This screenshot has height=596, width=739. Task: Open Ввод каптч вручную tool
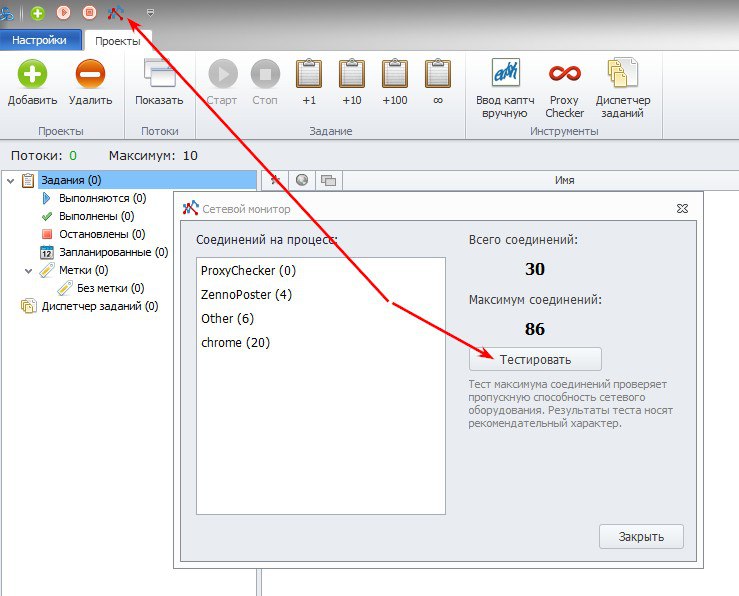click(x=505, y=88)
